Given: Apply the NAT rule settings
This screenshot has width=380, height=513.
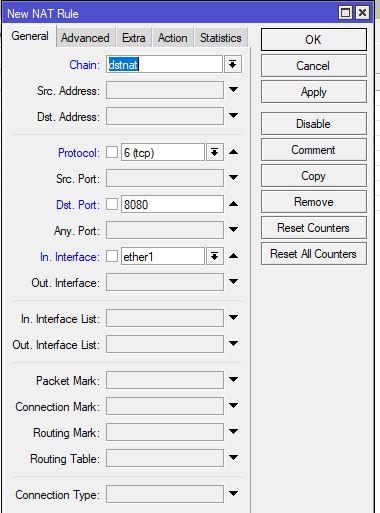Looking at the screenshot, I should (314, 92).
